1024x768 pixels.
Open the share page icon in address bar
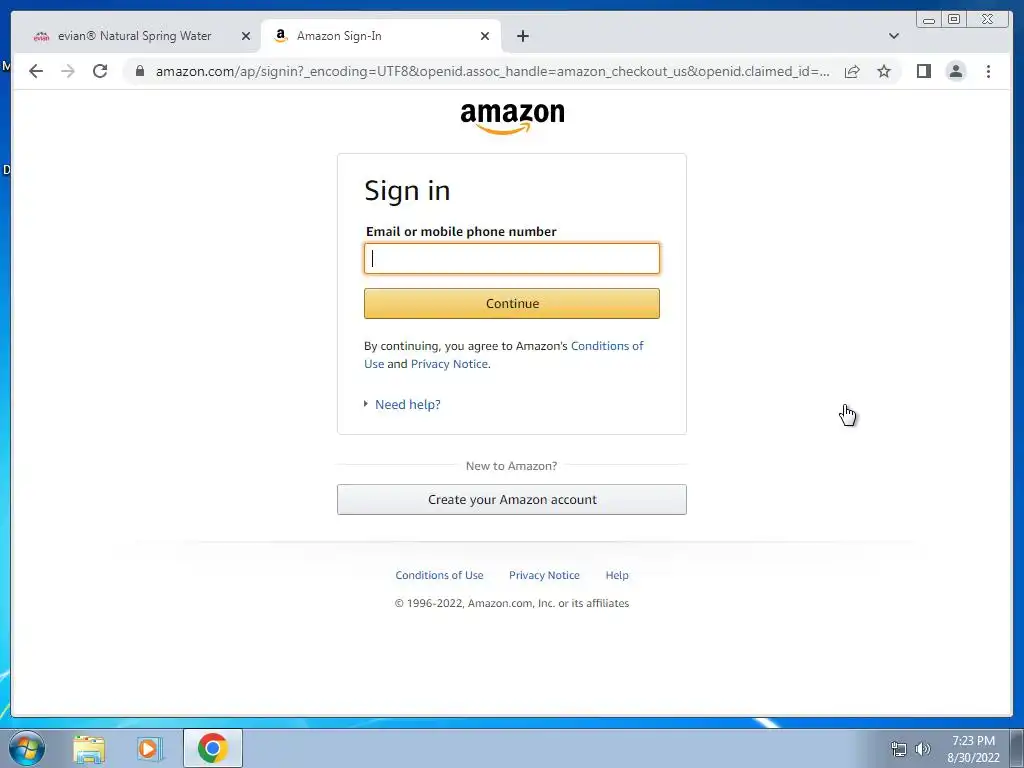pyautogui.click(x=852, y=71)
